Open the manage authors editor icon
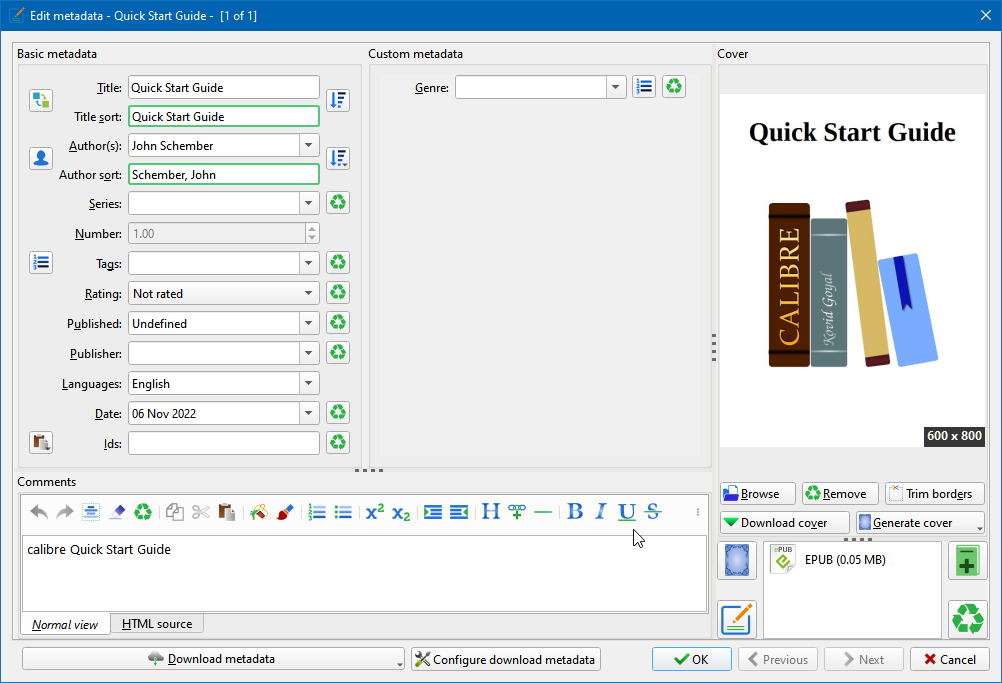 [x=41, y=158]
